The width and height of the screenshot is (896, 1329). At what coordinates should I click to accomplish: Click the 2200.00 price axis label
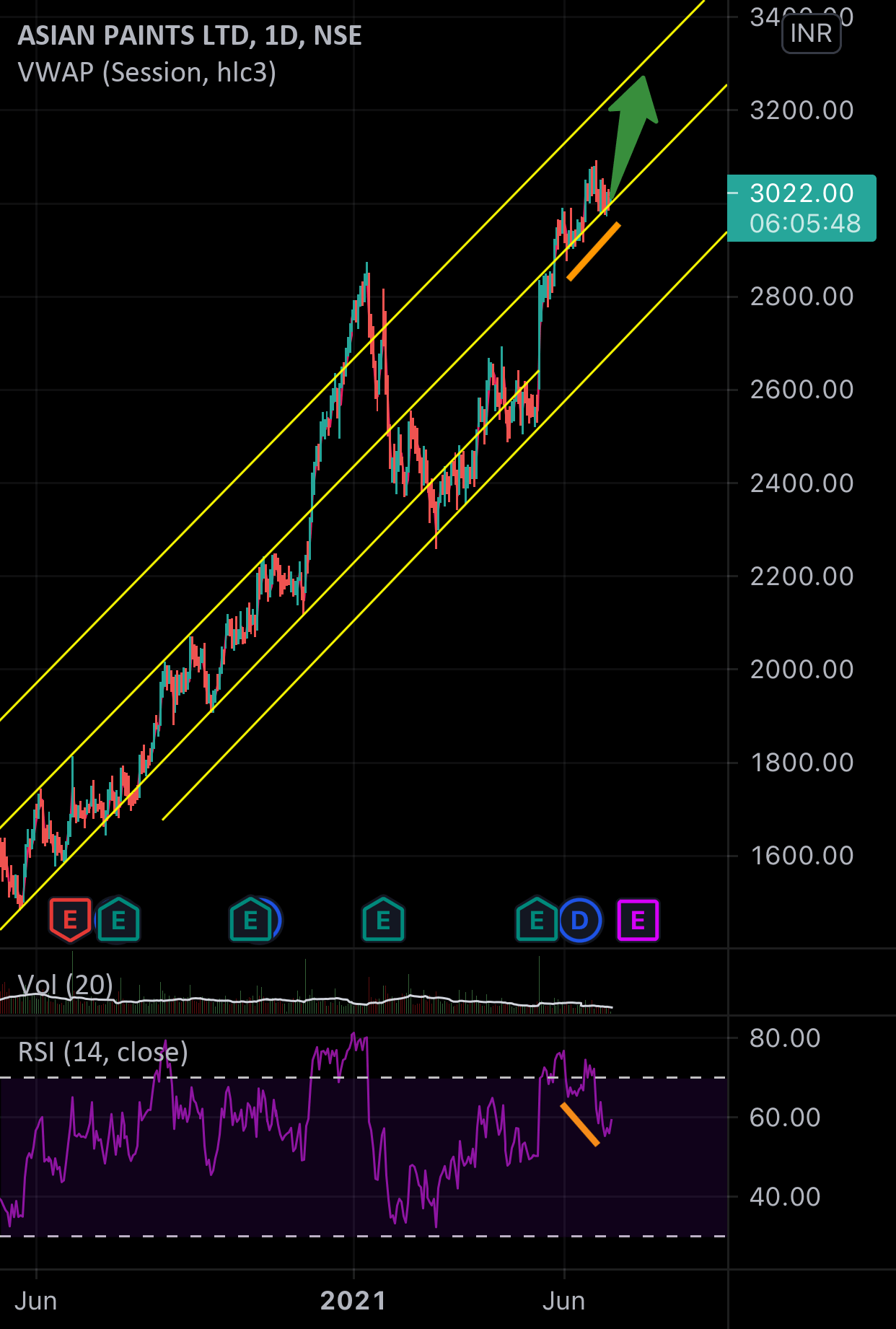[801, 576]
